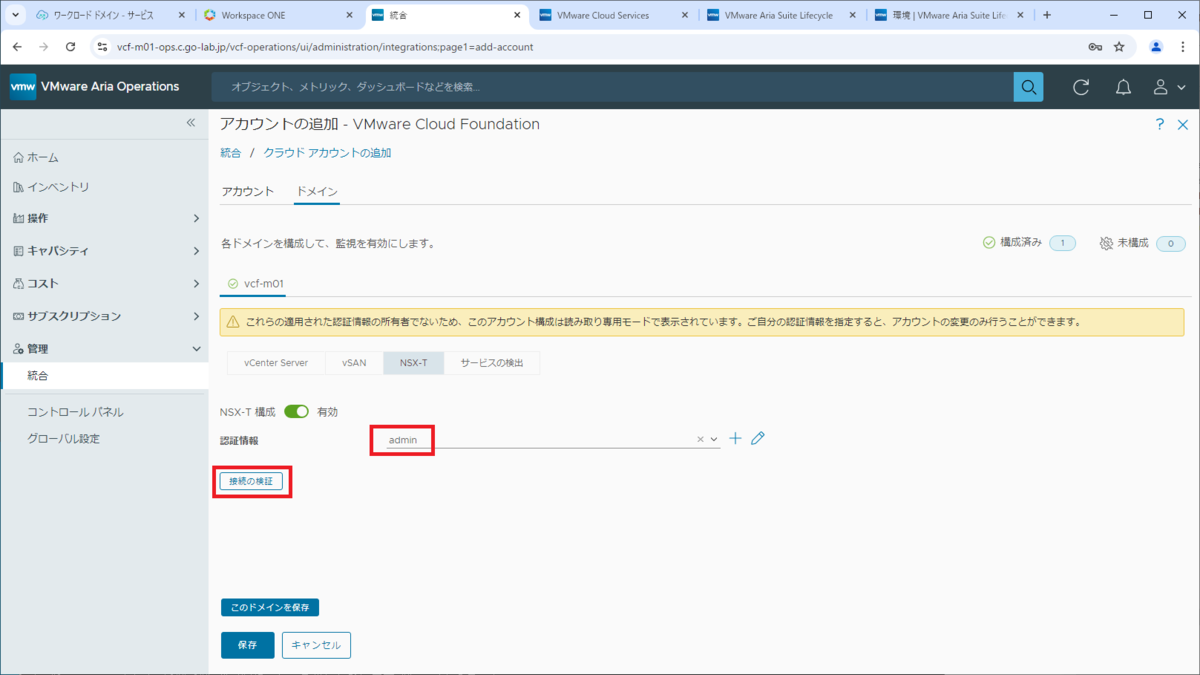This screenshot has width=1200, height=675.
Task: Open the Chrome profile icon
Action: tap(1156, 47)
